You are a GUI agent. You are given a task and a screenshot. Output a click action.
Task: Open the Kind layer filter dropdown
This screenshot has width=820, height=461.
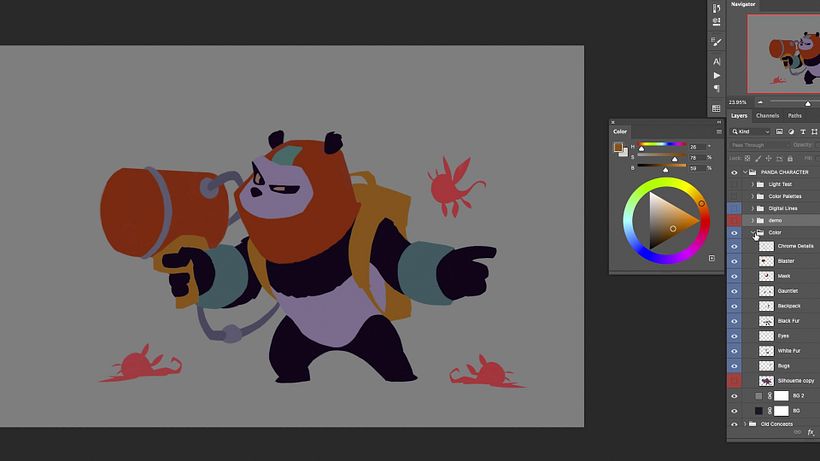click(751, 132)
